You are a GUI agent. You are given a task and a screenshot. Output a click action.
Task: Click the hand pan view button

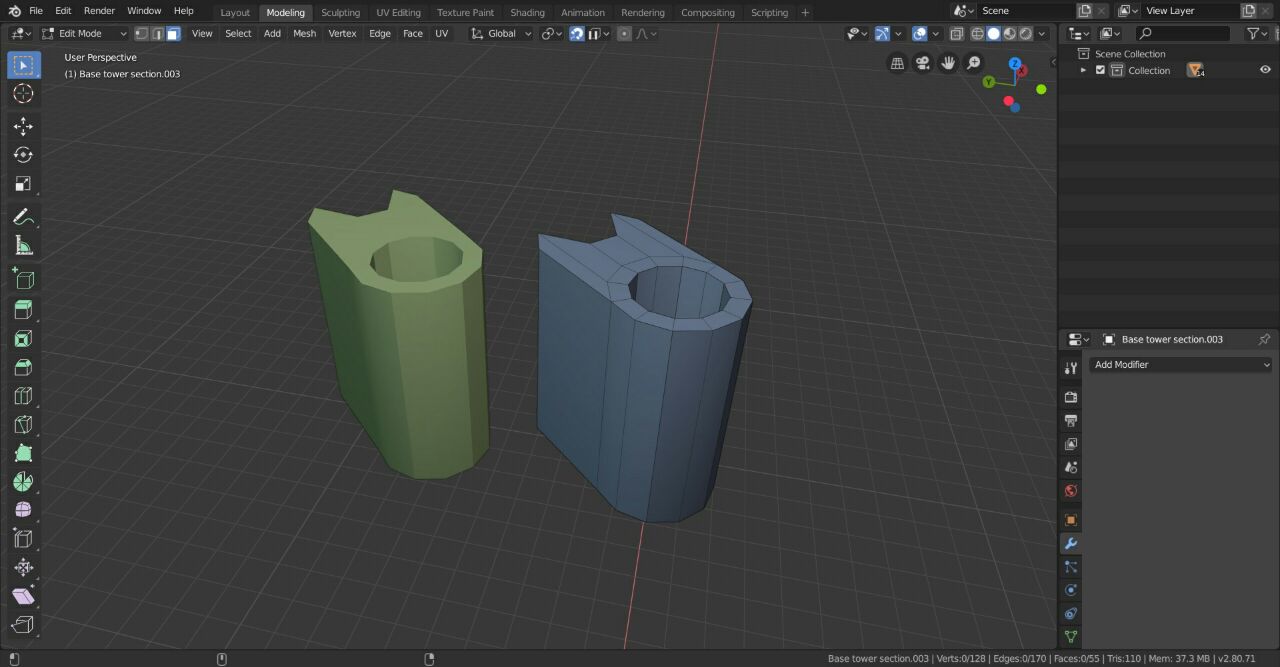(x=948, y=63)
